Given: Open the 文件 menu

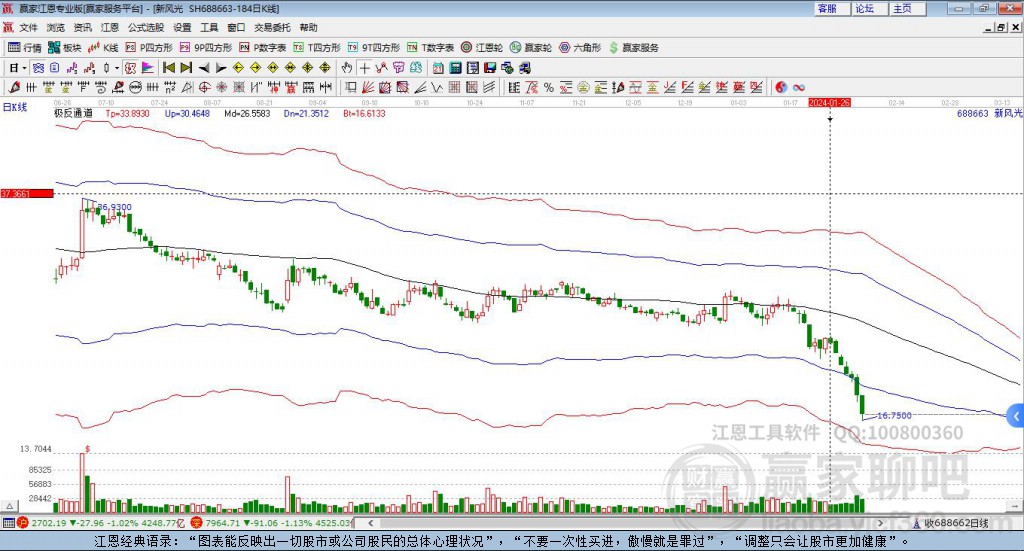Looking at the screenshot, I should [29, 27].
